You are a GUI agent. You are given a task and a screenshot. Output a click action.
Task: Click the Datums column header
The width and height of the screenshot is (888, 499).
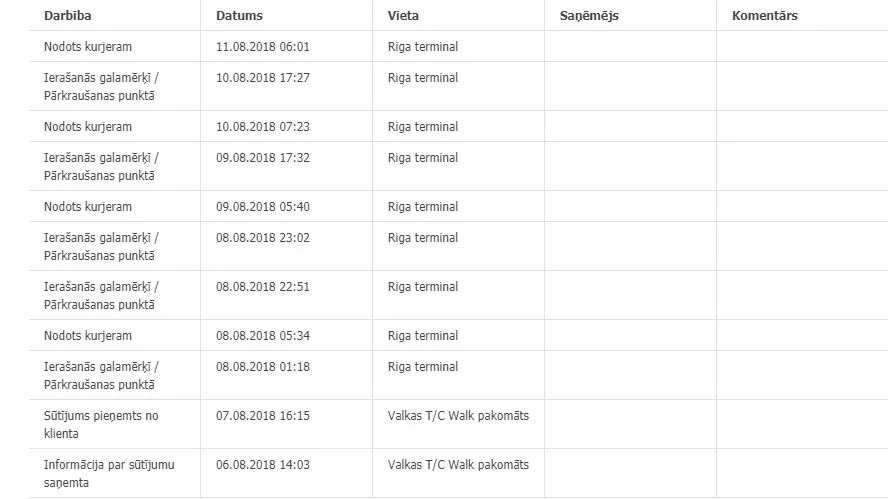[x=239, y=16]
